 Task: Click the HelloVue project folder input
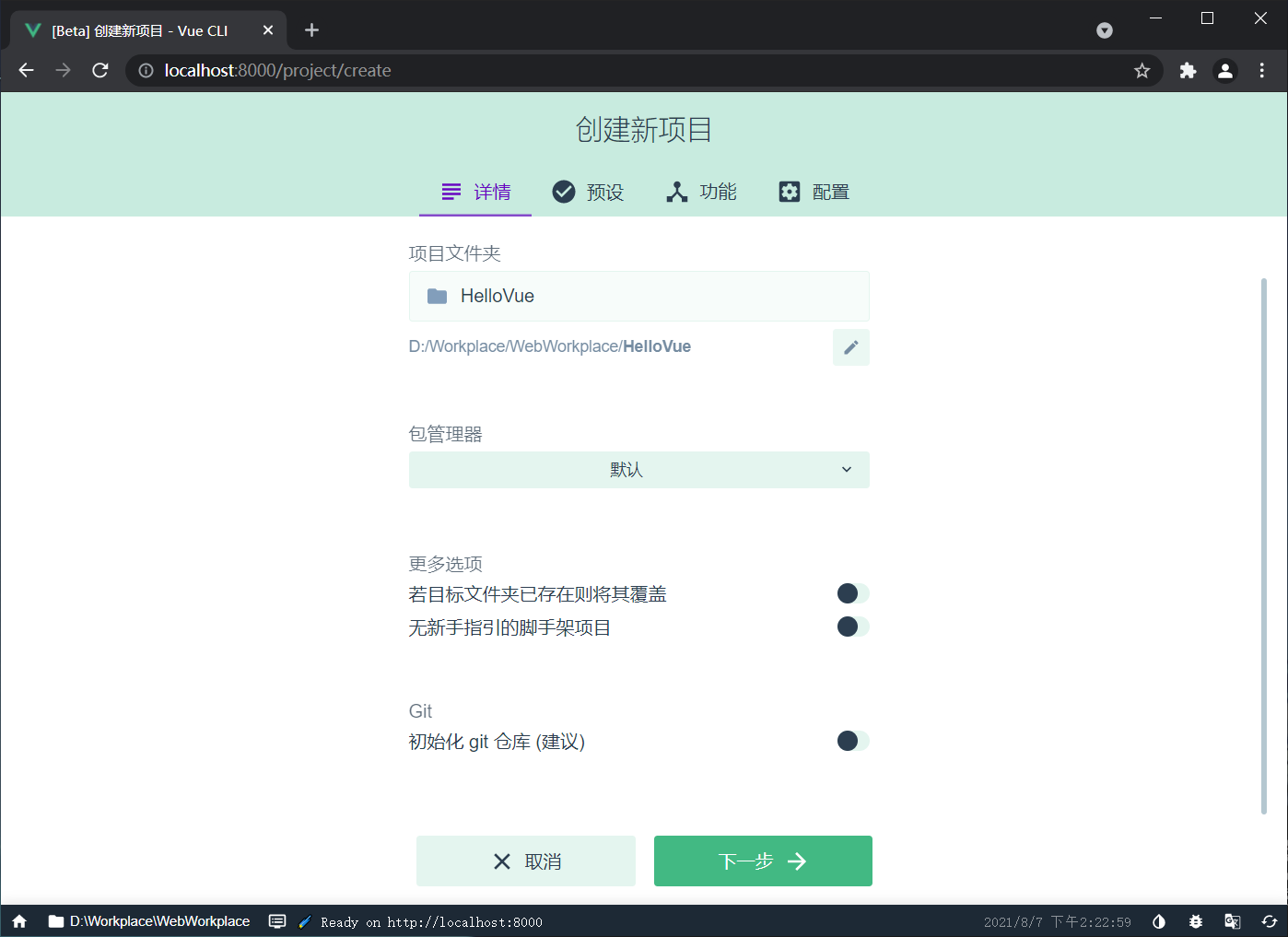point(638,296)
